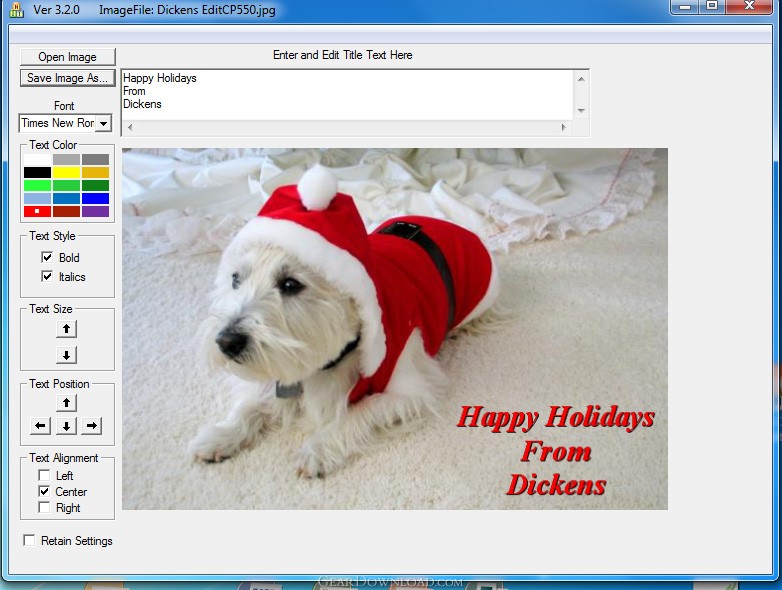Select the purple text color swatch
Screen dimensions: 782x590
point(95,211)
